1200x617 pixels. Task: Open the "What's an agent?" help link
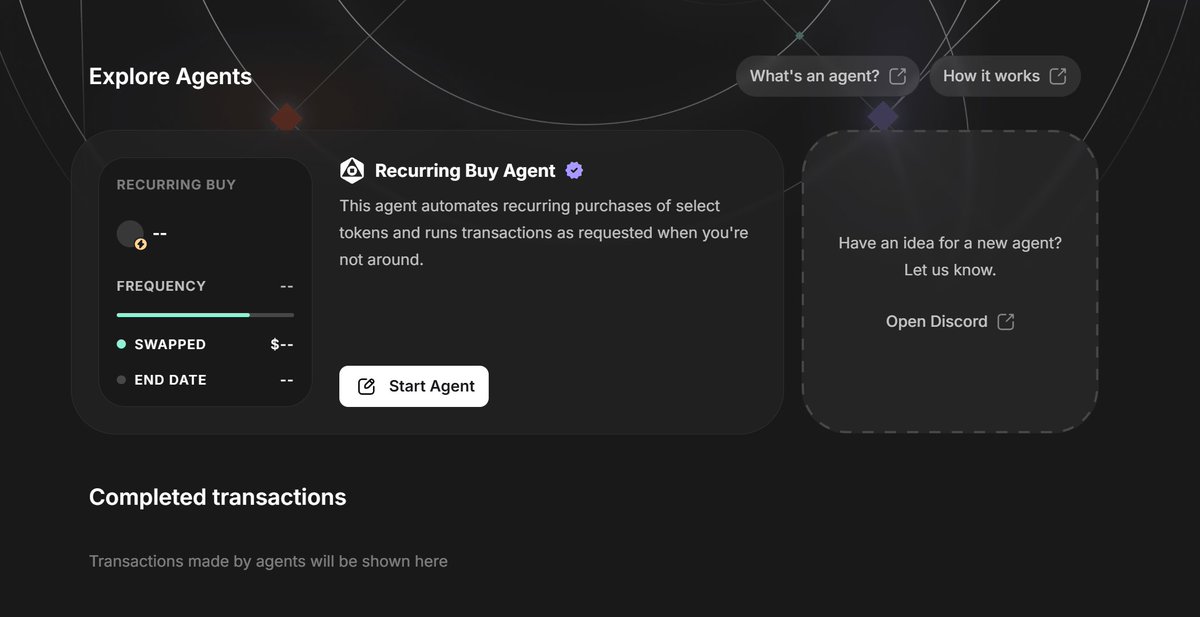tap(828, 76)
